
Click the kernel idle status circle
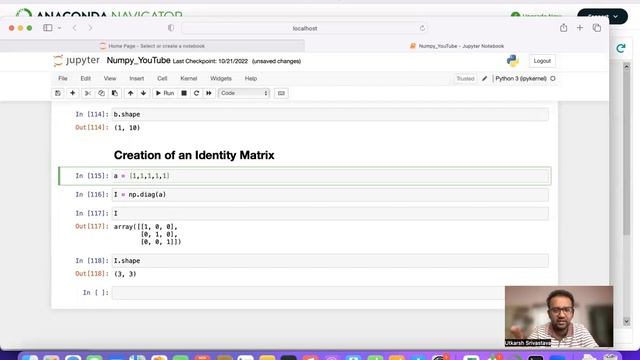[x=553, y=78]
